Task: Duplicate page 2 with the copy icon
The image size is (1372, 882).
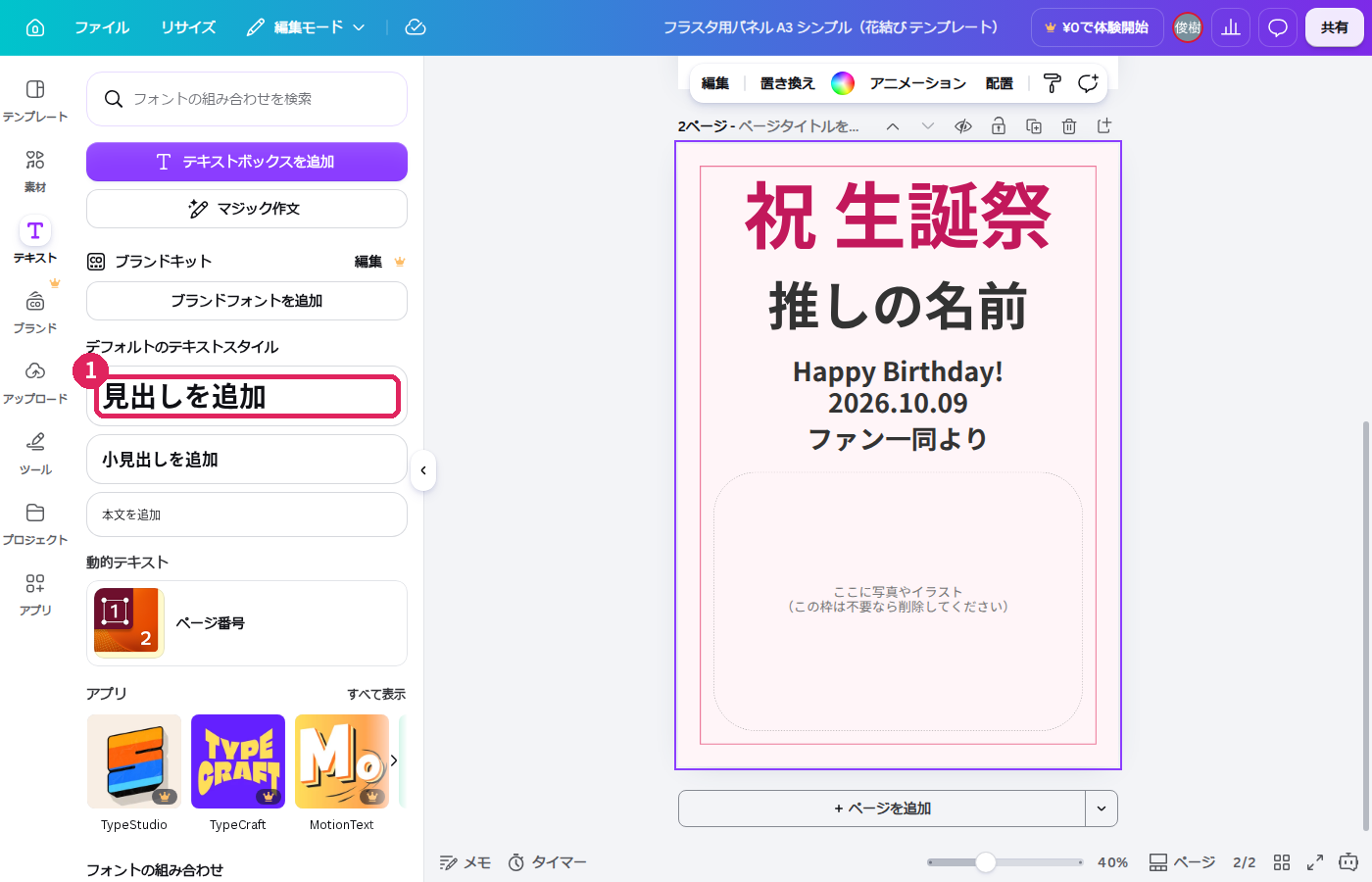Action: click(1034, 126)
